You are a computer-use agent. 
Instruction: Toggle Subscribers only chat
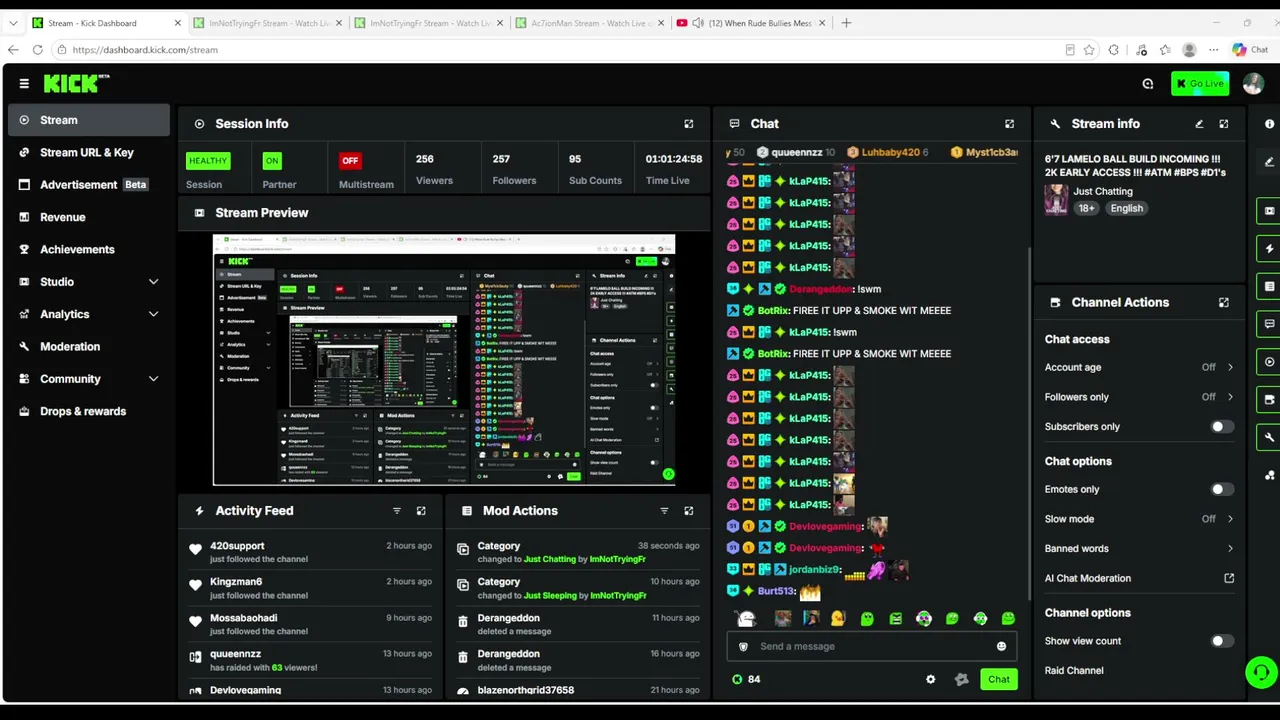1222,427
